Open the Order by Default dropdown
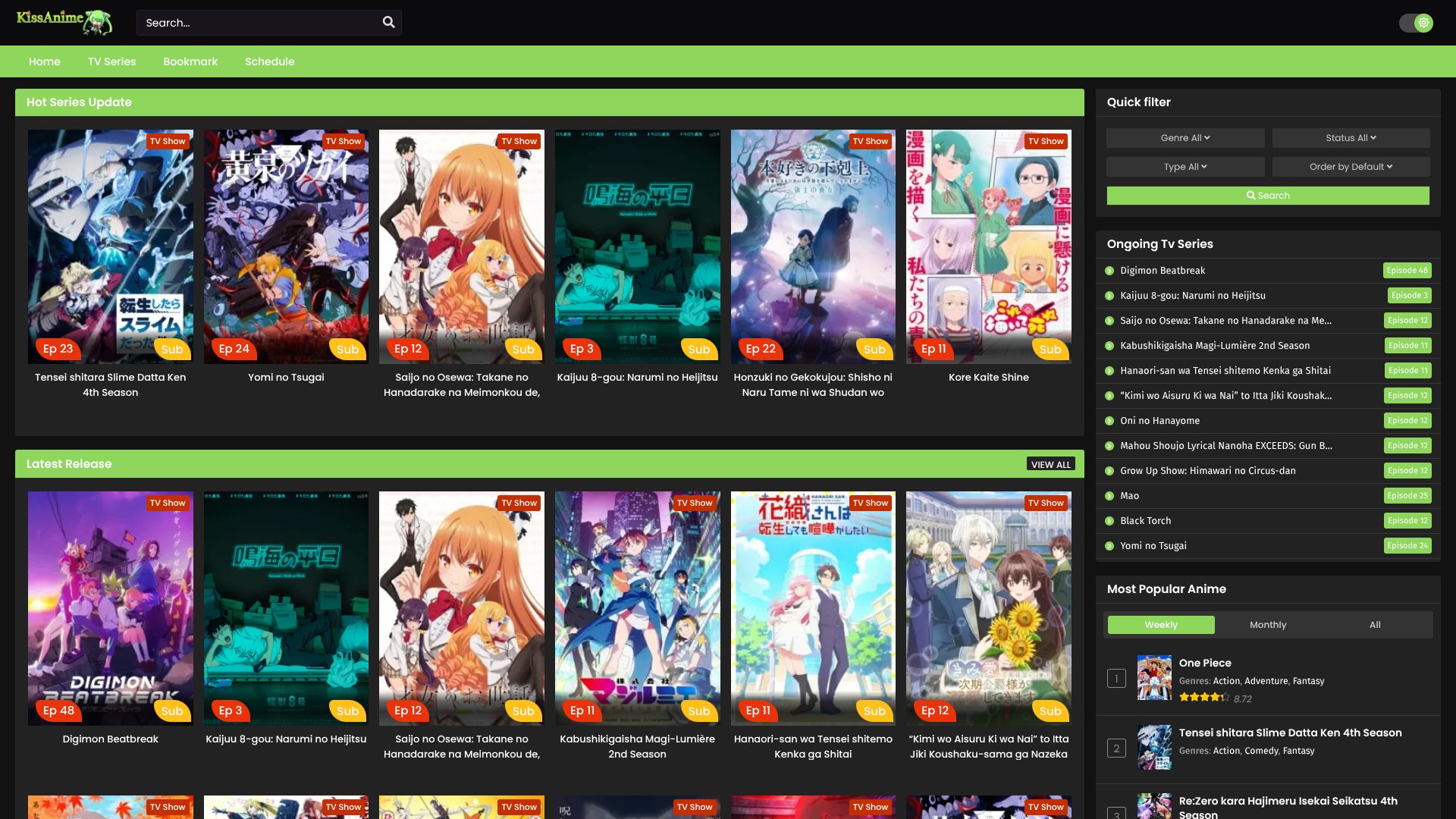The height and width of the screenshot is (819, 1456). click(1351, 167)
